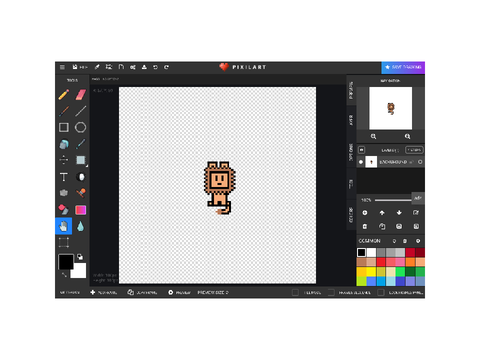Screen dimensions: 480x360
Task: Click the layer opacity slider
Action: [393, 200]
